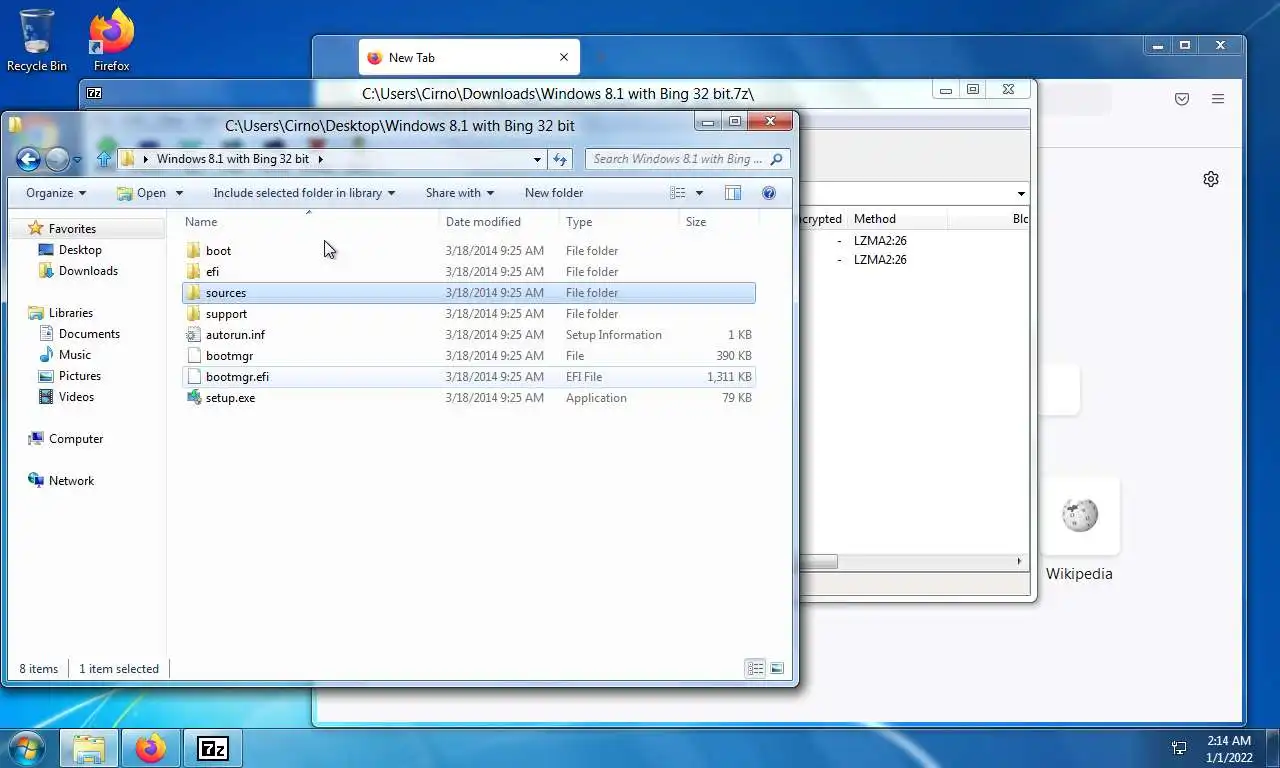Select the support folder icon
The height and width of the screenshot is (768, 1280).
[x=194, y=314]
